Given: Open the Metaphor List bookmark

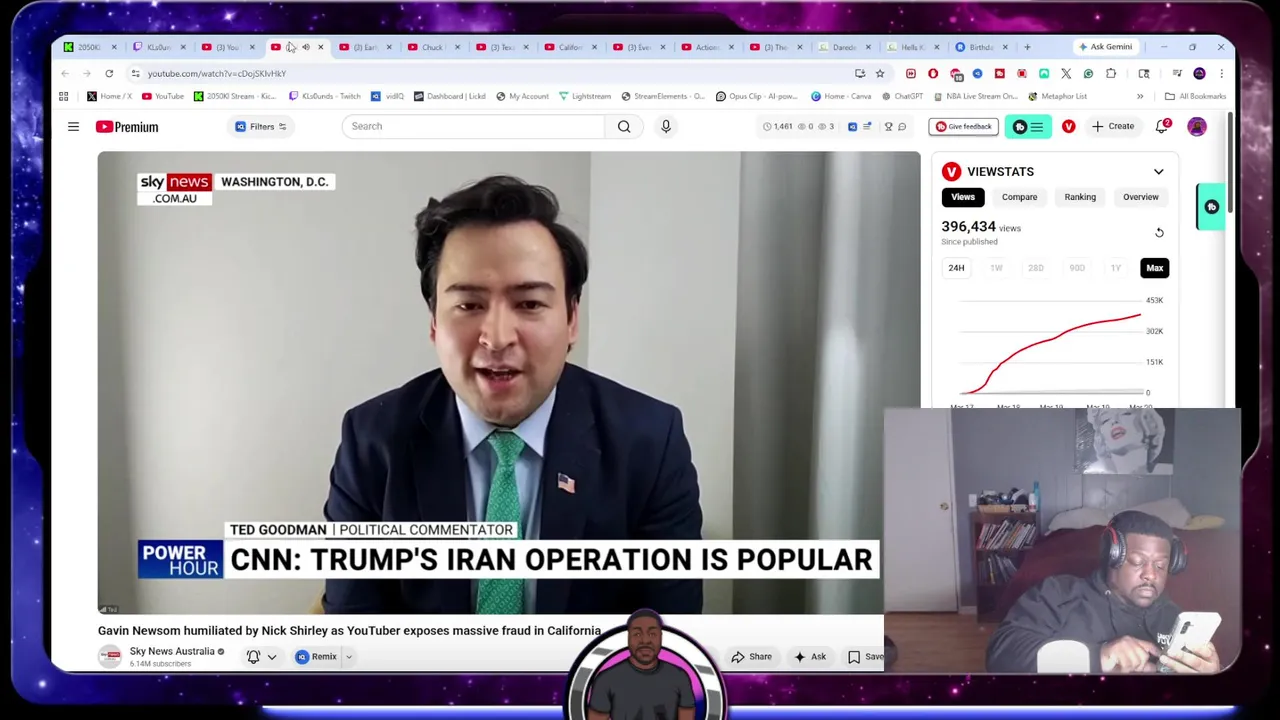Looking at the screenshot, I should coord(1057,96).
